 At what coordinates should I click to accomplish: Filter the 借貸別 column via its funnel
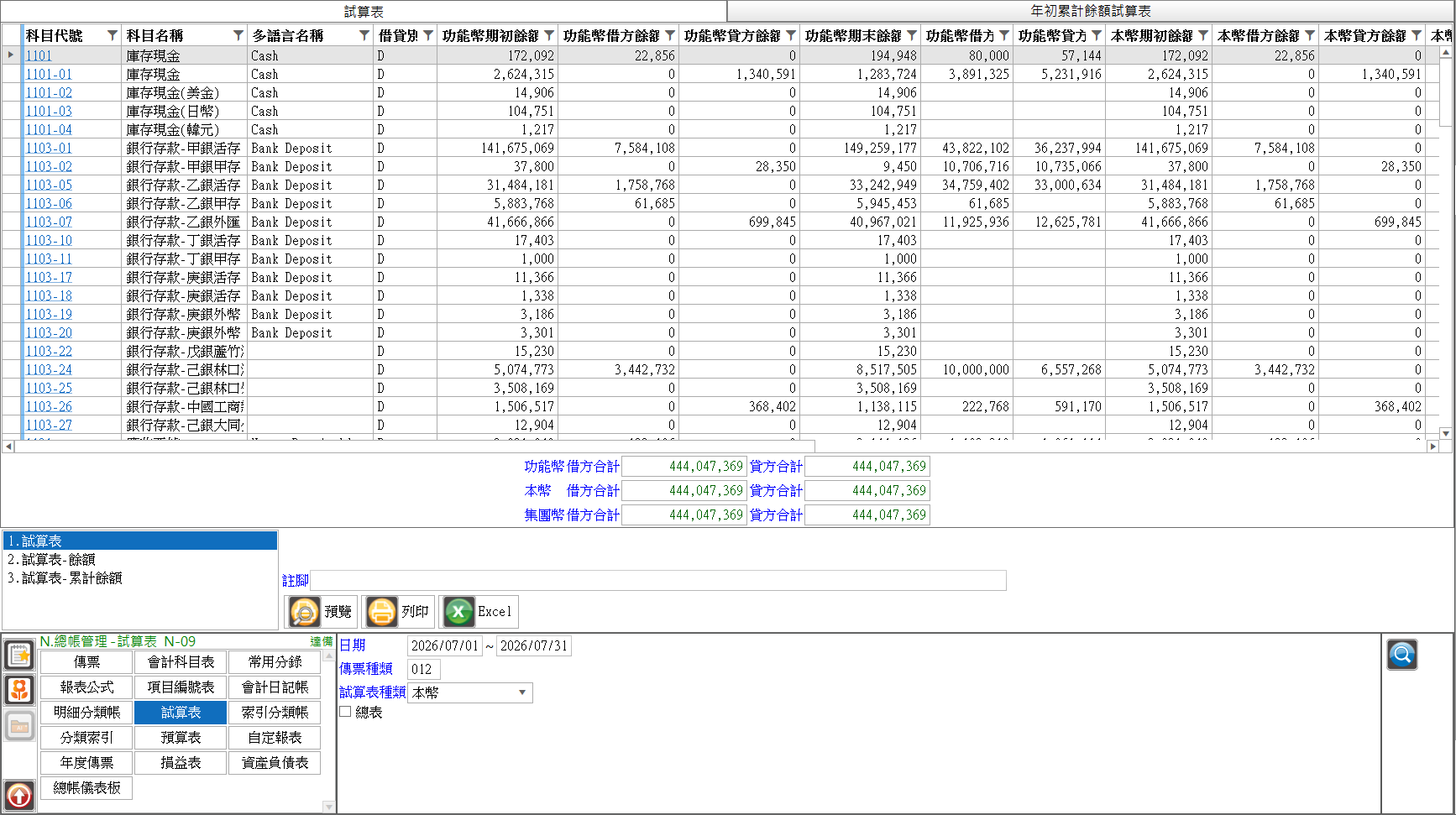pos(428,35)
